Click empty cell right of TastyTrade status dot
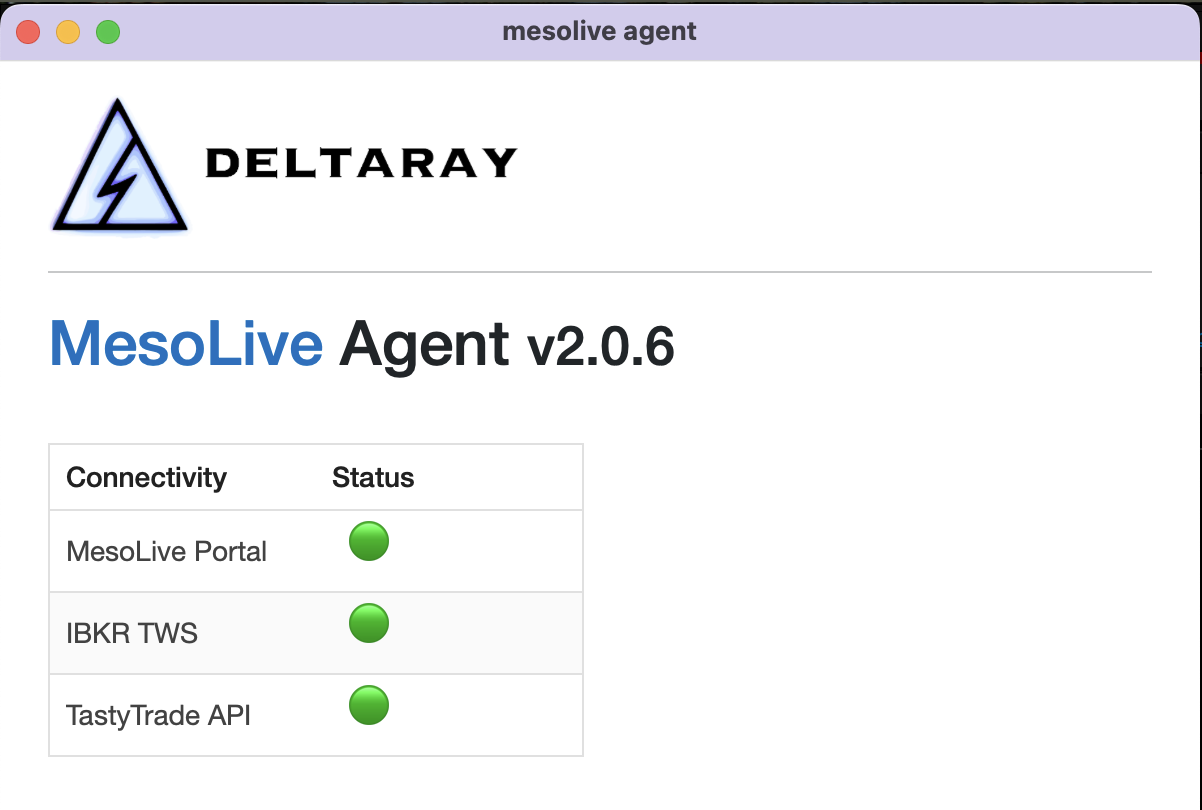 490,714
